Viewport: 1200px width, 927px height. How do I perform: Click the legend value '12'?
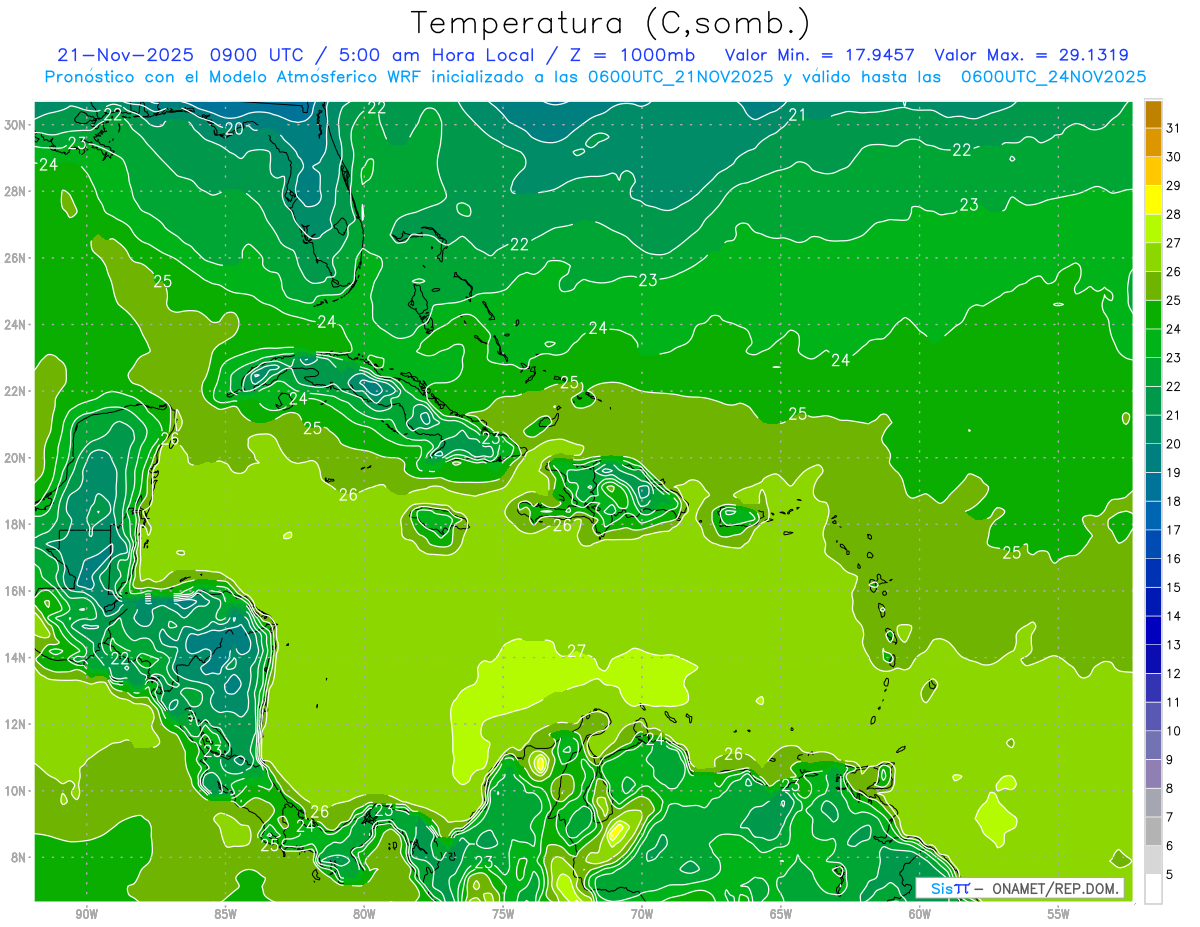1174,674
